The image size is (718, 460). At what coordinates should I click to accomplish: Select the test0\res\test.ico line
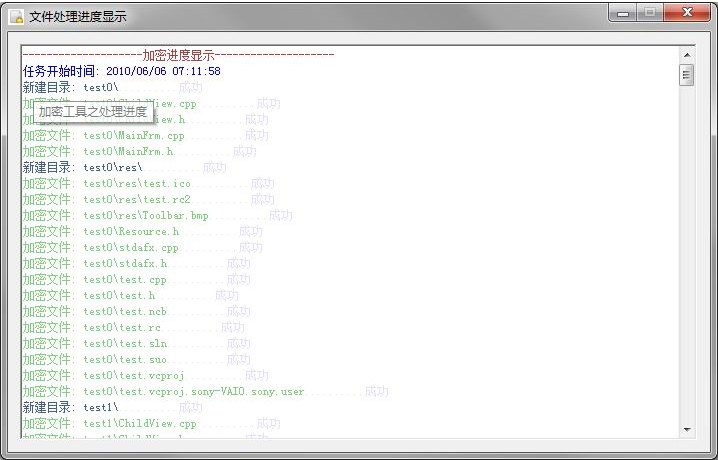pyautogui.click(x=149, y=184)
